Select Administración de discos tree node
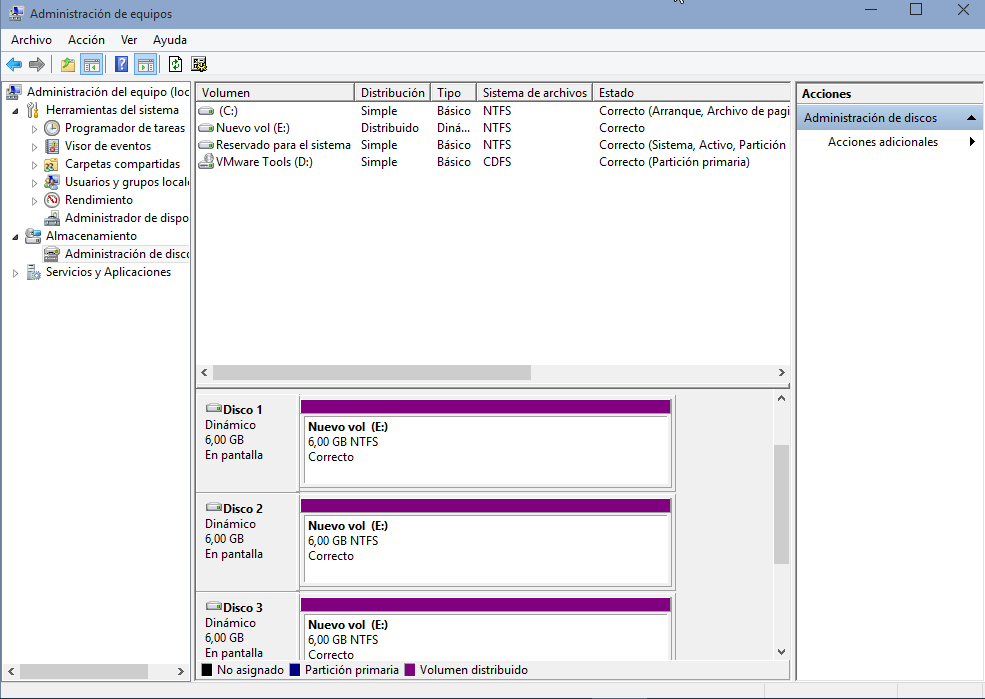 coord(126,254)
